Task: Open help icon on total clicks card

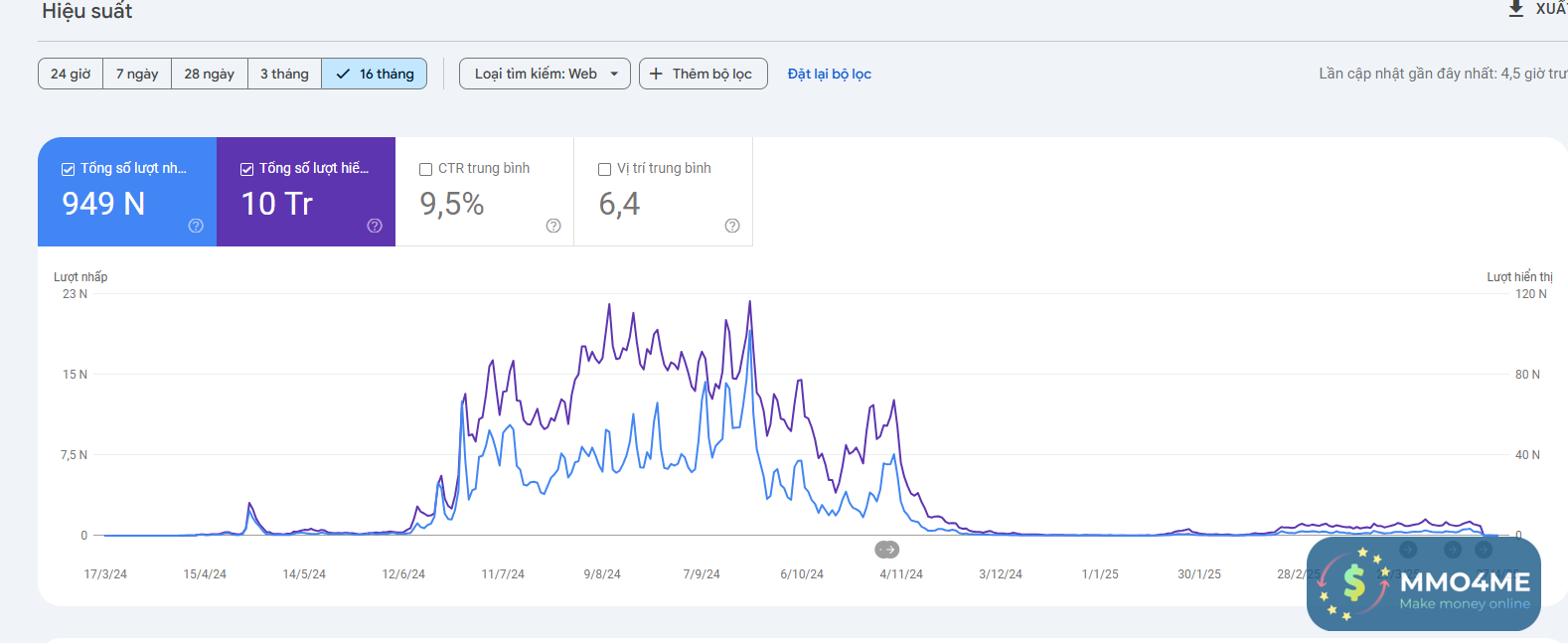Action: pos(196,226)
